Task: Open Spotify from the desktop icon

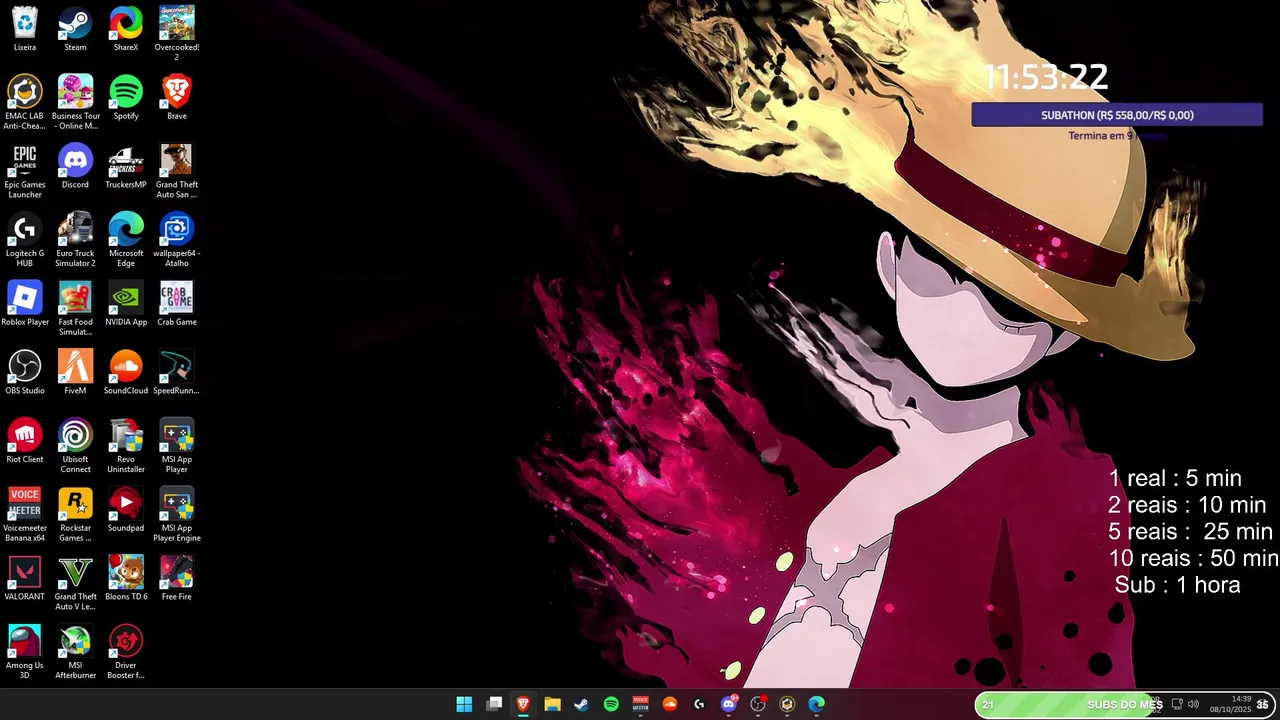Action: click(126, 98)
